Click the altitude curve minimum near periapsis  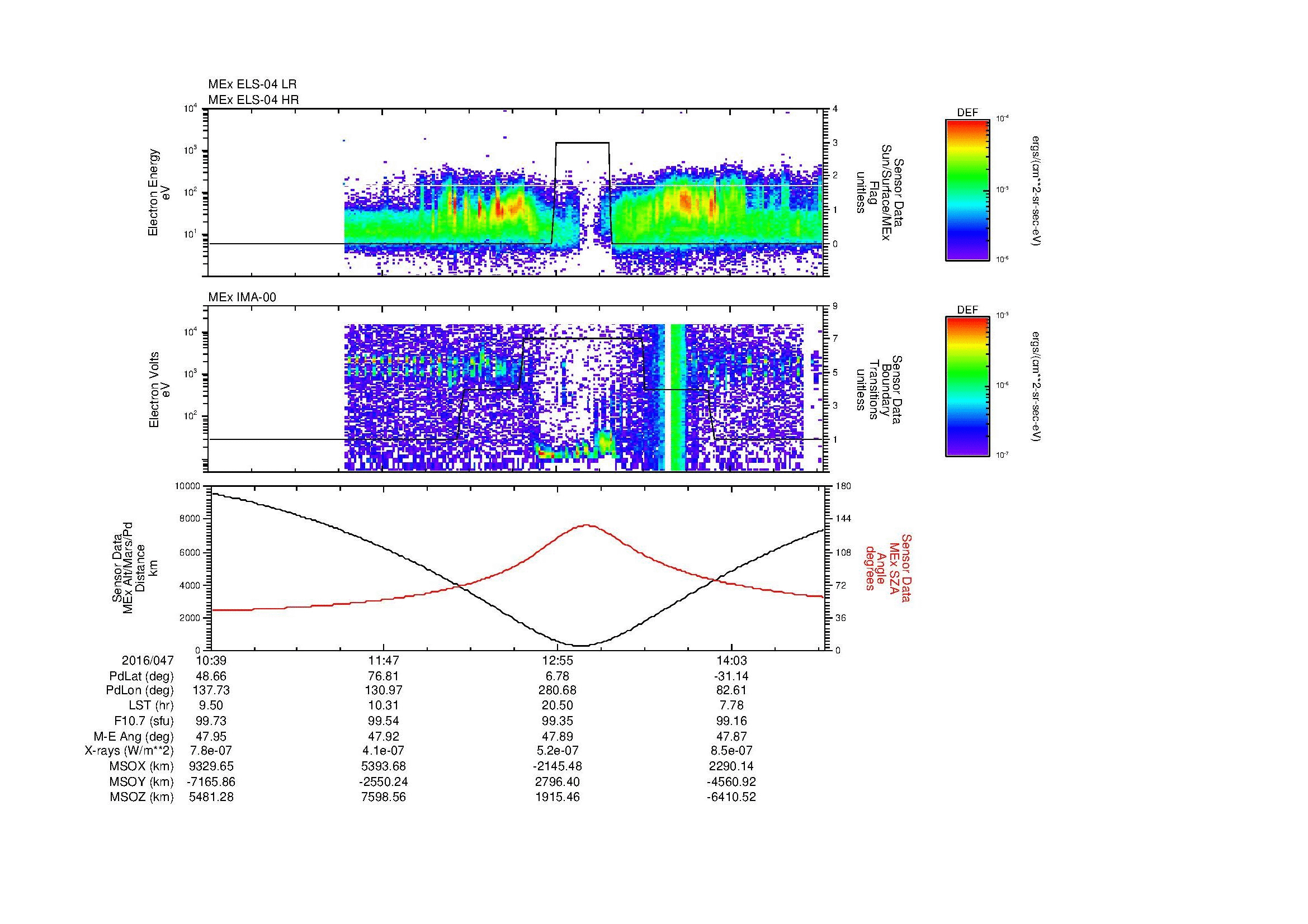[580, 646]
